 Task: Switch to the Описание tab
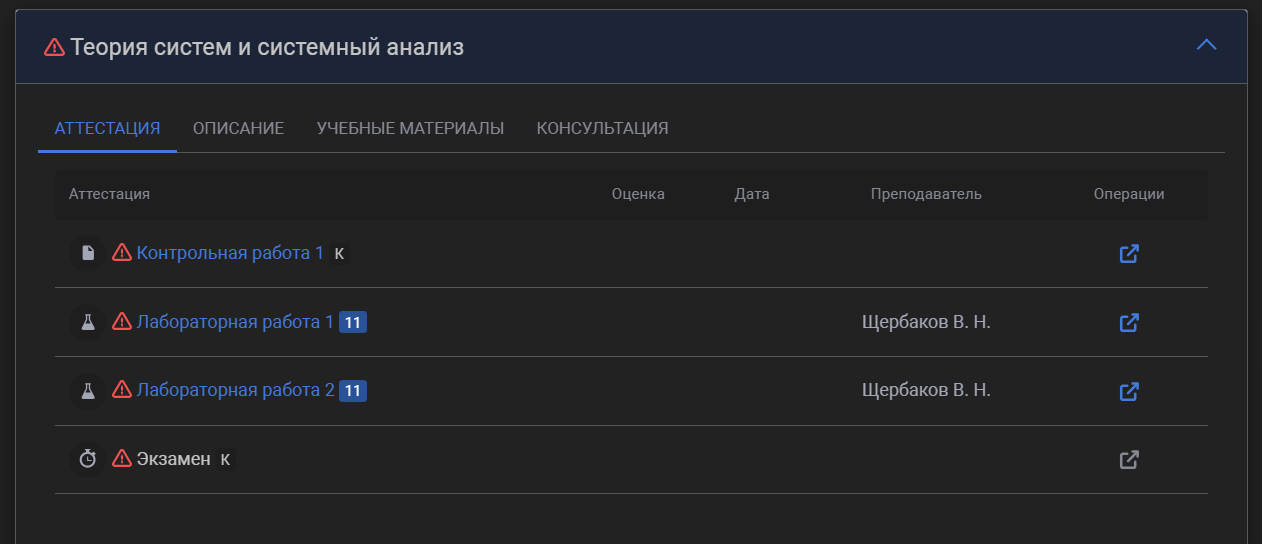(238, 128)
